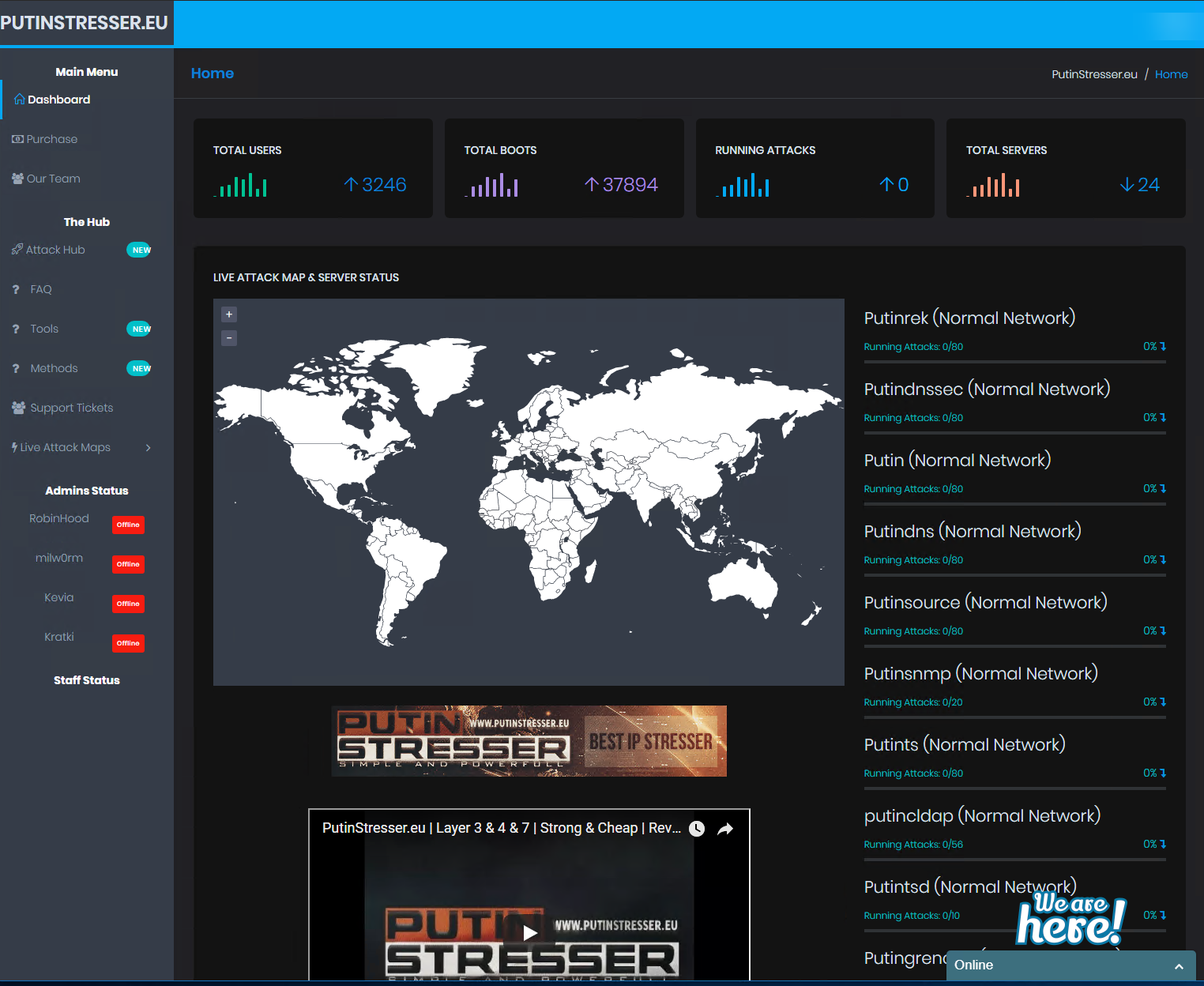Click the PUTINSTRESSER.EU site logo
Screen dimensions: 1204x986
[x=84, y=23]
